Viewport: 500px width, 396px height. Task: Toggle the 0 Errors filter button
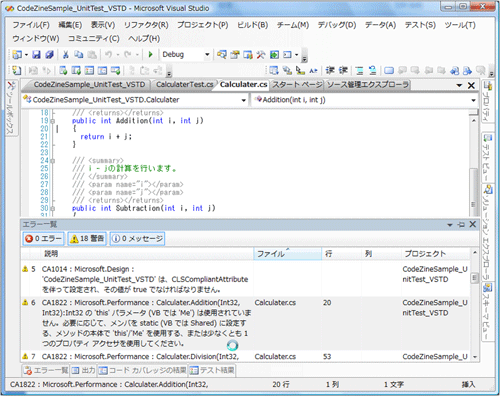[x=43, y=239]
